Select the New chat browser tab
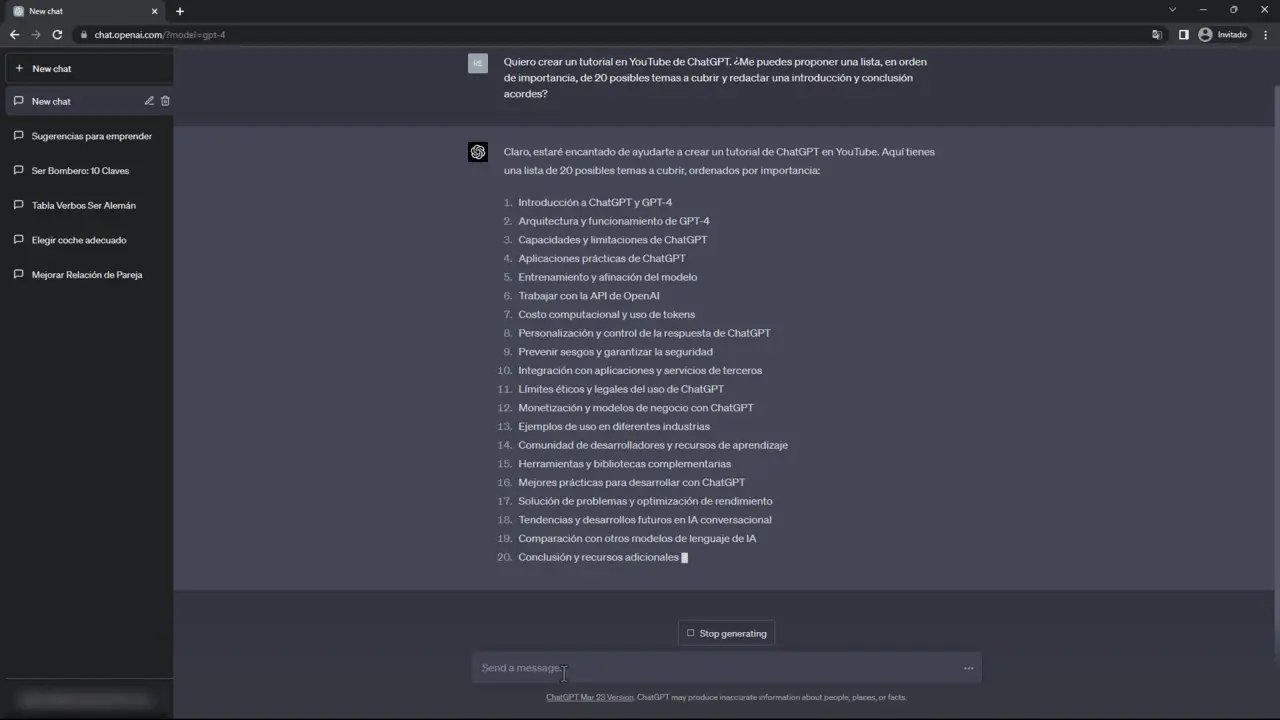 coord(86,11)
